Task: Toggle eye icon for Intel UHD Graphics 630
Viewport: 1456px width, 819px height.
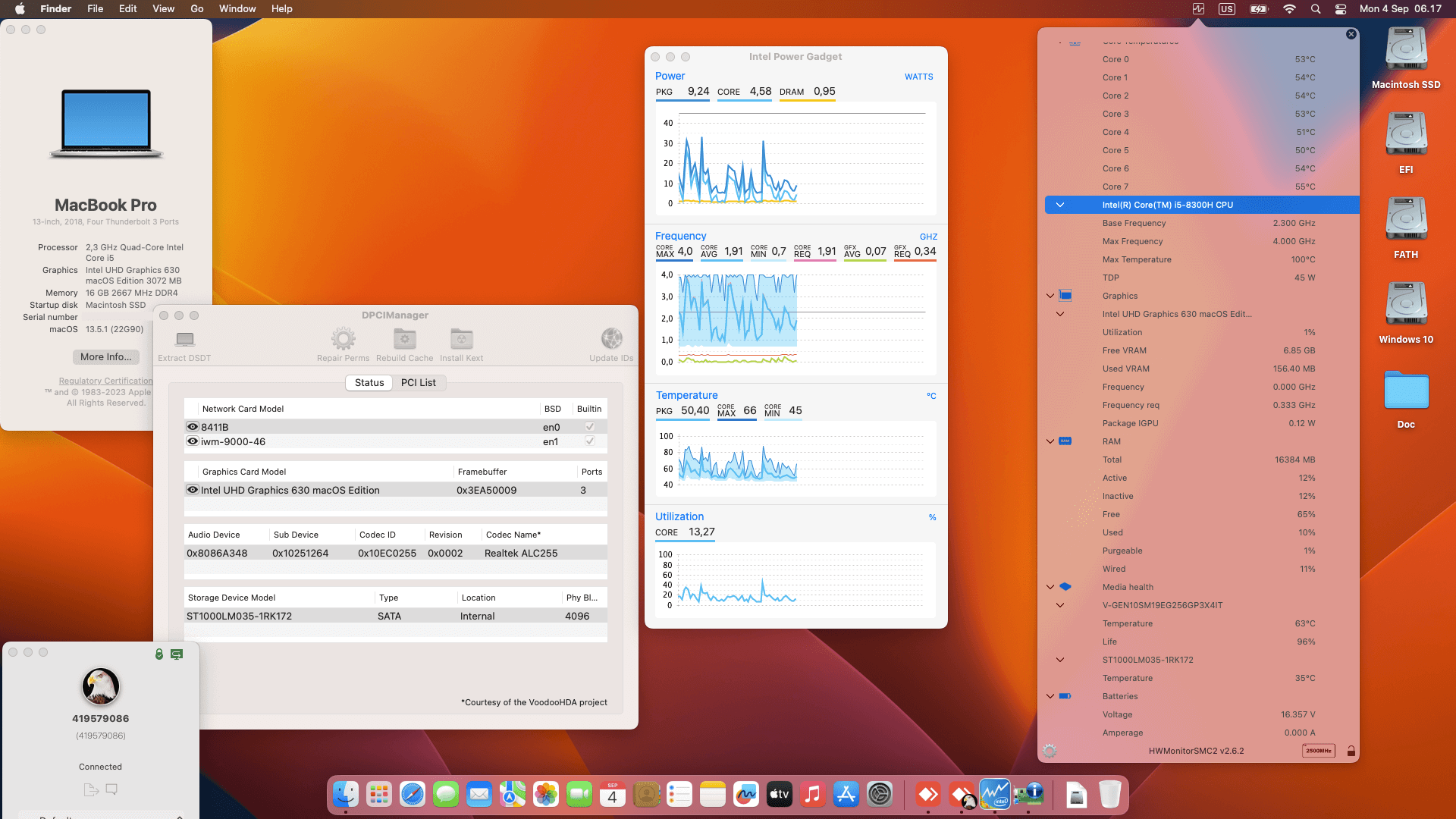Action: [193, 490]
